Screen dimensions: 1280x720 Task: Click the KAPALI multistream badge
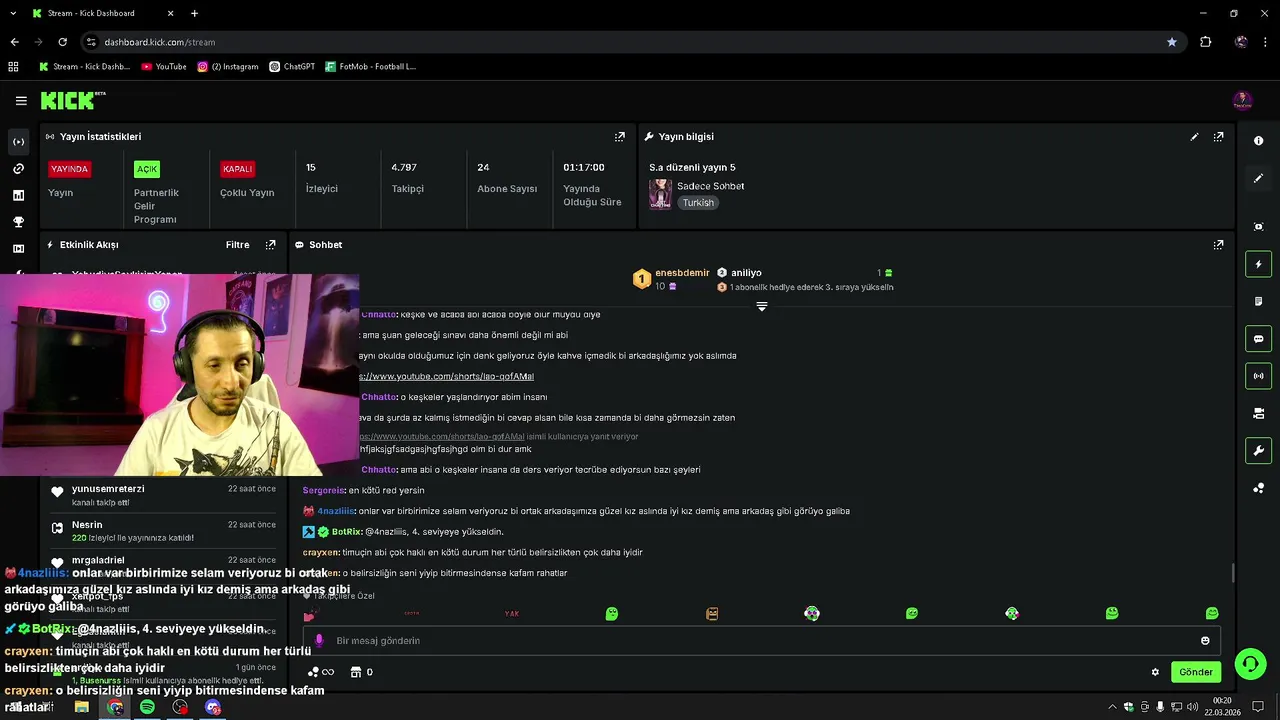tap(238, 169)
